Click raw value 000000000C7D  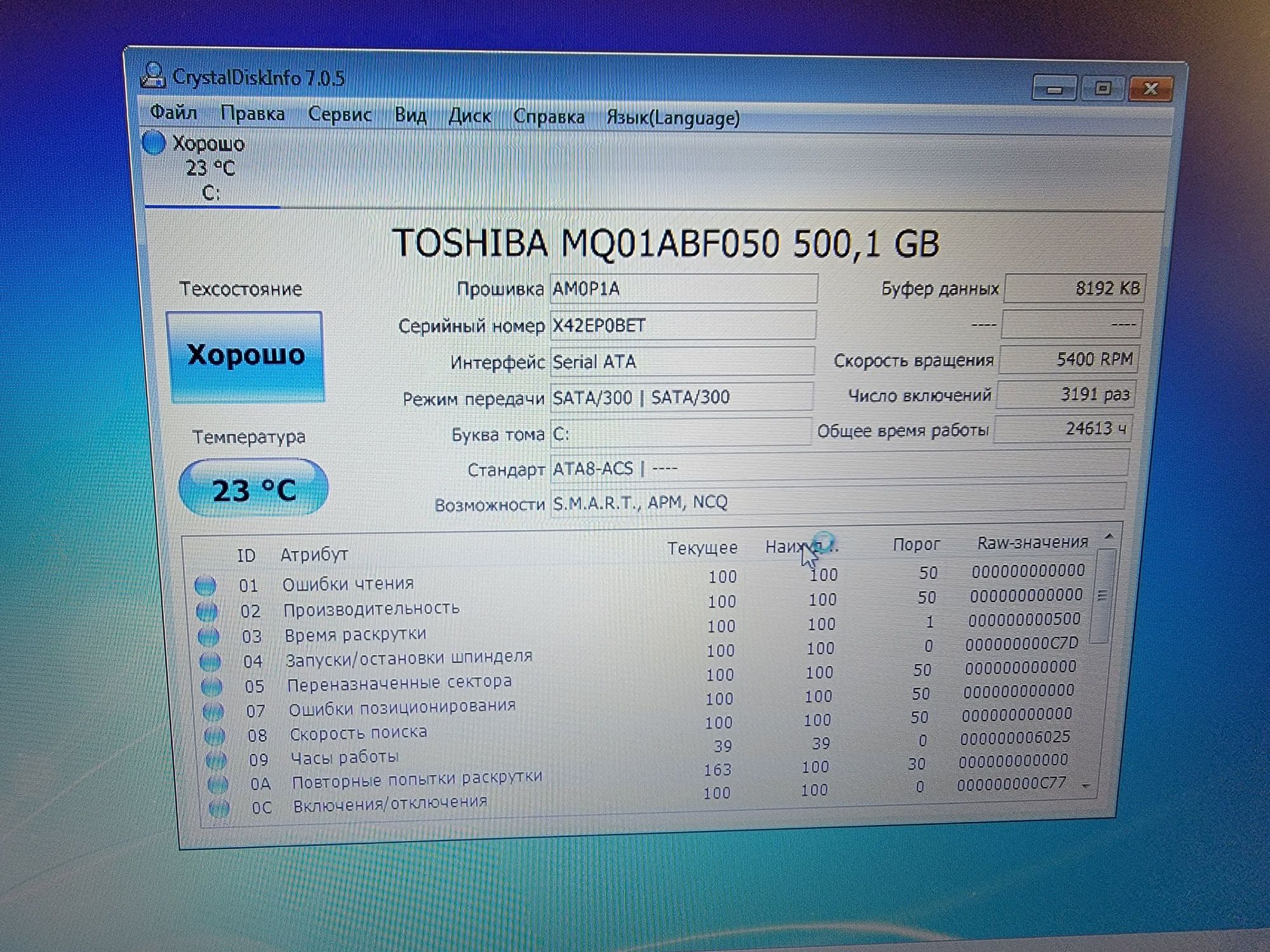pos(1022,644)
